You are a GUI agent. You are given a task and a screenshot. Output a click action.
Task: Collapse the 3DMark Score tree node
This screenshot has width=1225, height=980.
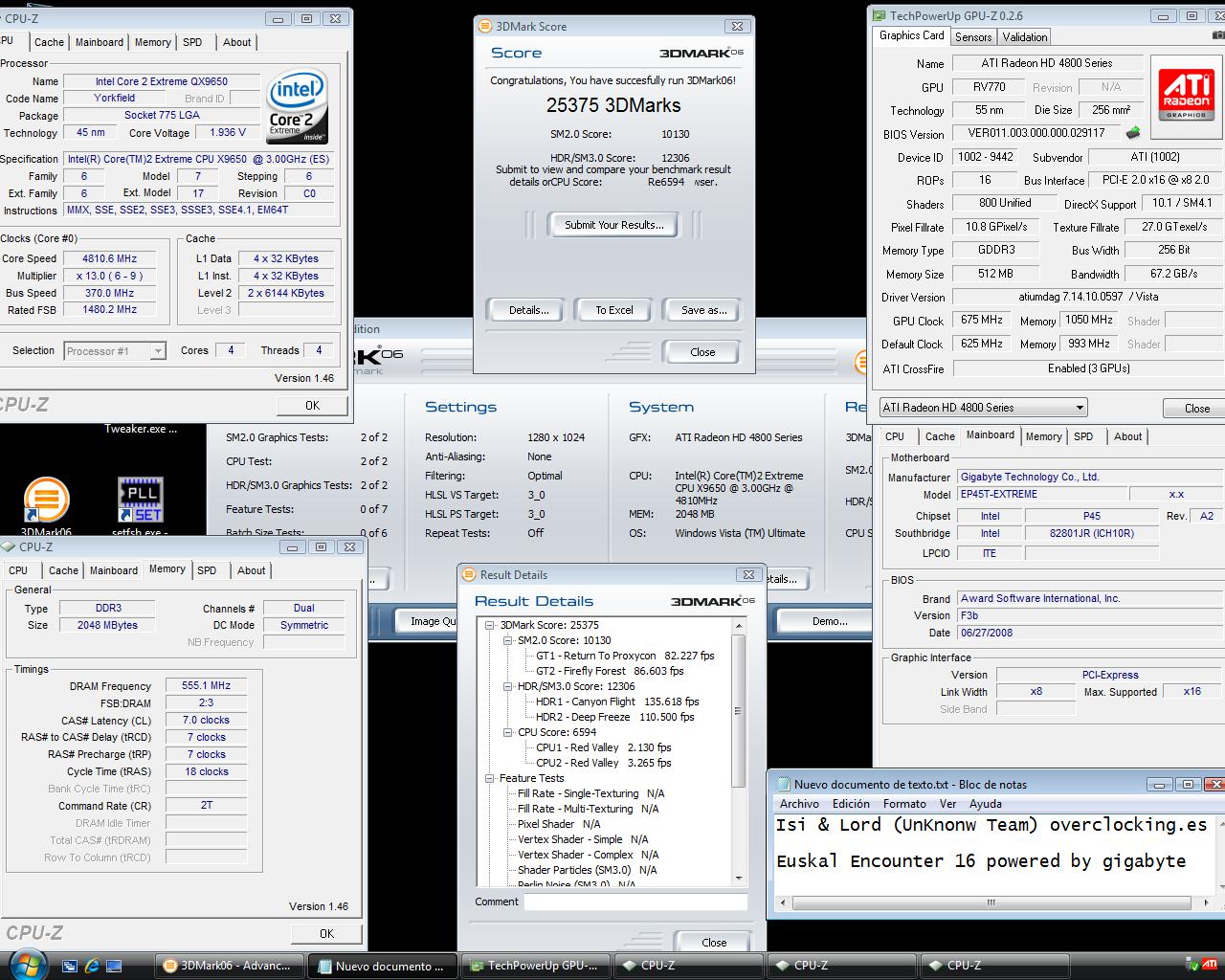click(x=491, y=625)
